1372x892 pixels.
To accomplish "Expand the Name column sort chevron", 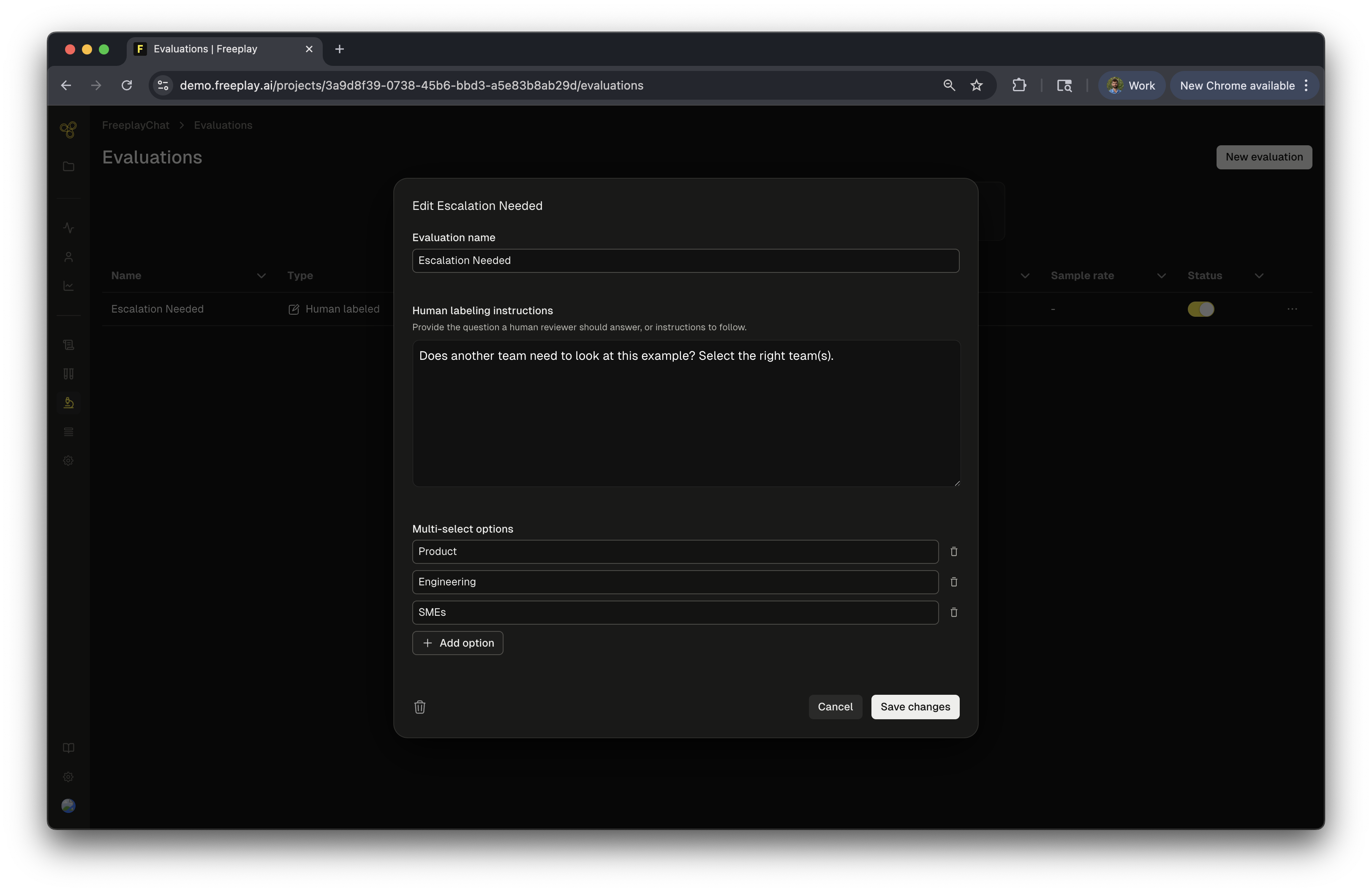I will (x=261, y=276).
